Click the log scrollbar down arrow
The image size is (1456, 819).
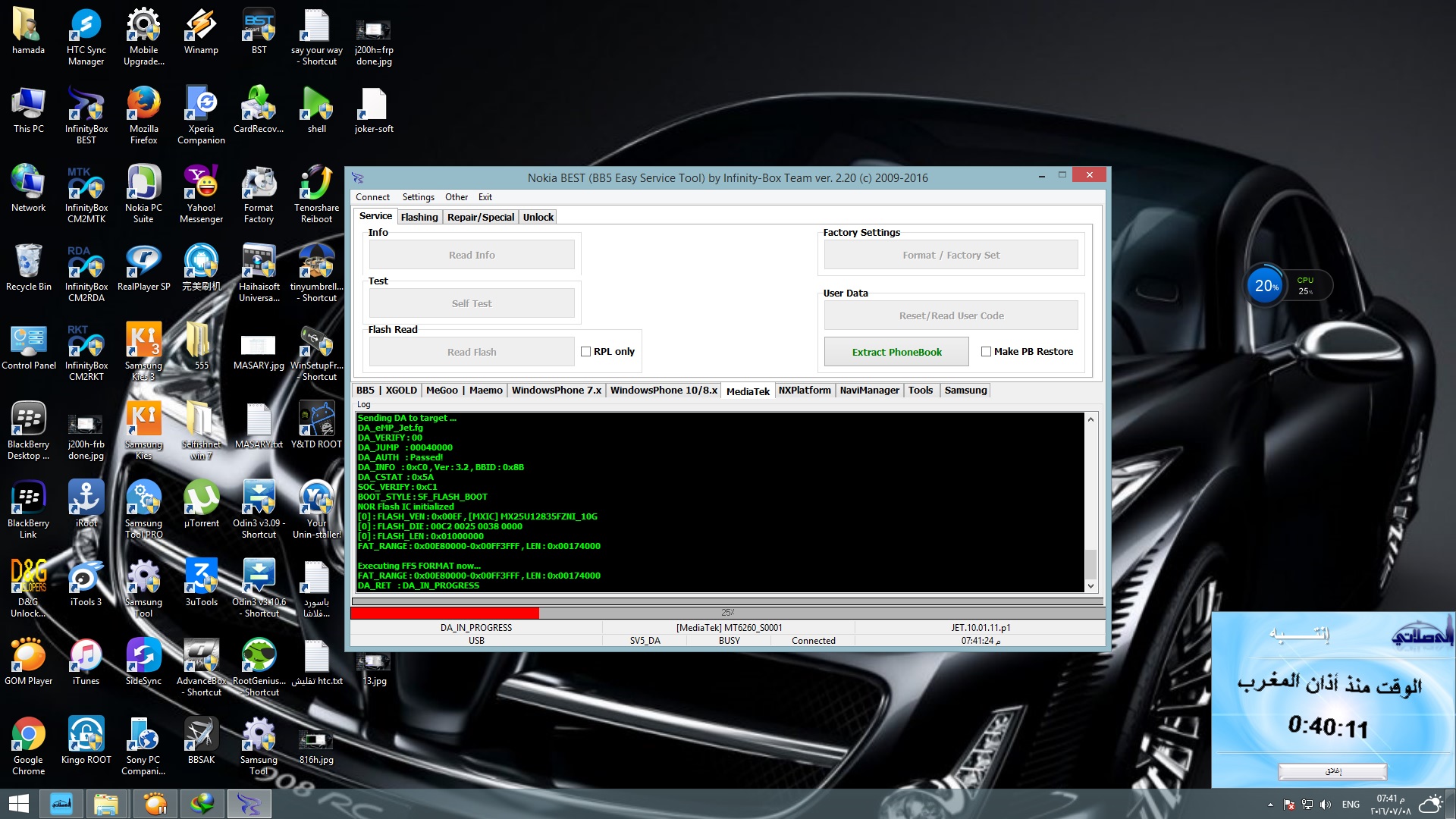coord(1090,585)
